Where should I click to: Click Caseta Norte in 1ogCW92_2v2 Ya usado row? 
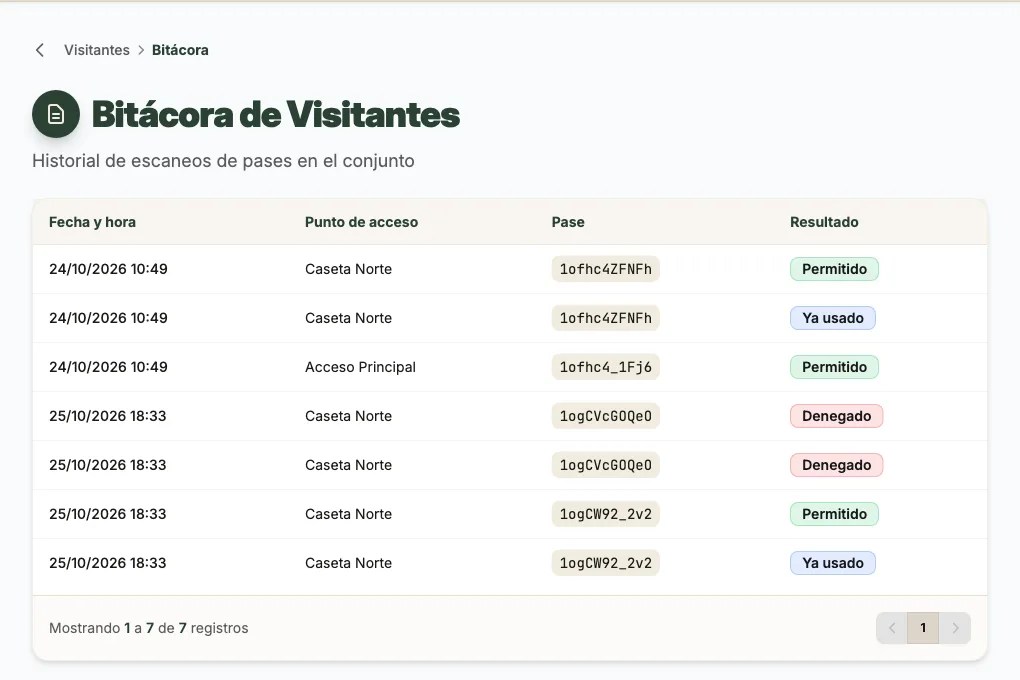349,563
